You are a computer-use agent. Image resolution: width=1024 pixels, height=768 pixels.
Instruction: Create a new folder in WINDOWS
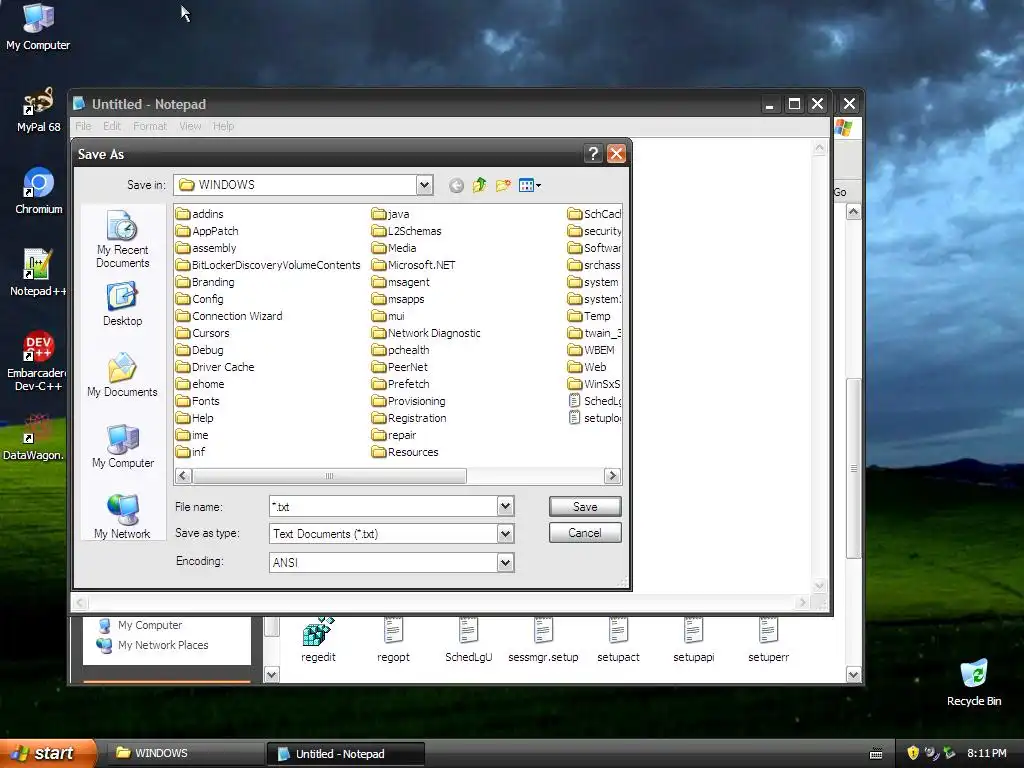pos(503,185)
